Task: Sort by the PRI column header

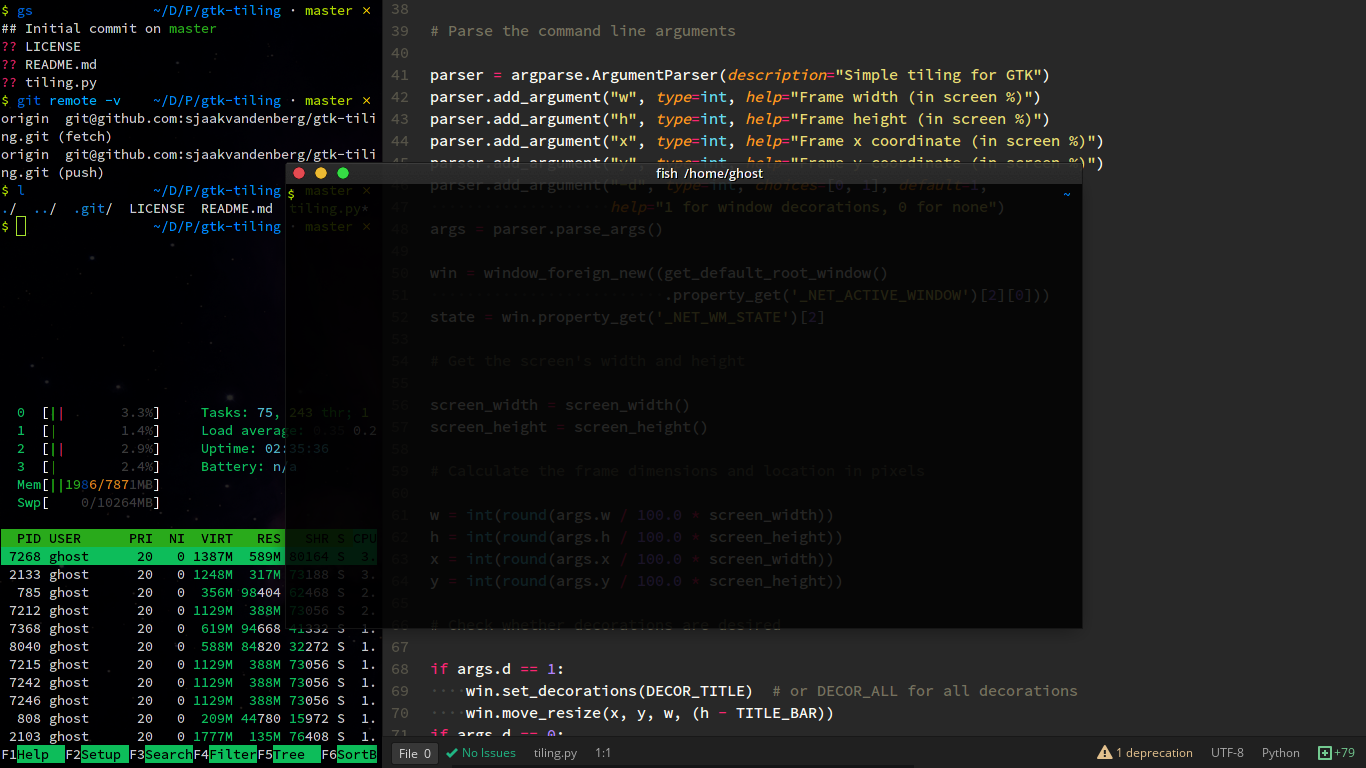Action: pos(141,539)
